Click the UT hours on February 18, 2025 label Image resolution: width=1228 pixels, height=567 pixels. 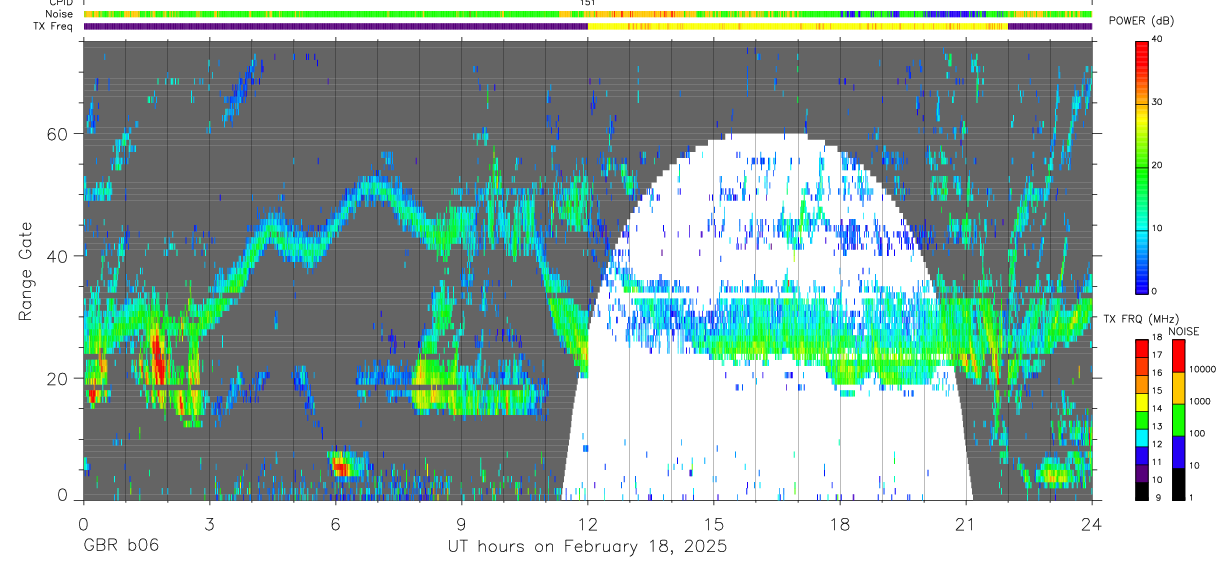(588, 547)
